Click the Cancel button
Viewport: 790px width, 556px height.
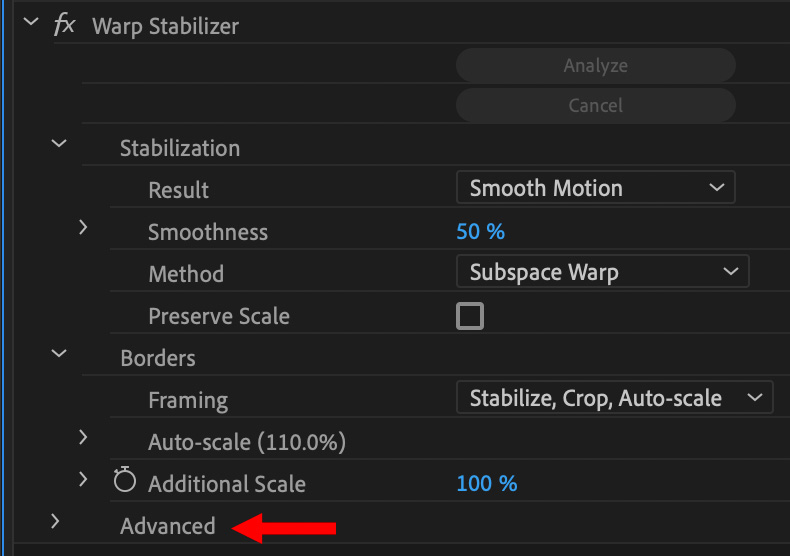point(595,105)
